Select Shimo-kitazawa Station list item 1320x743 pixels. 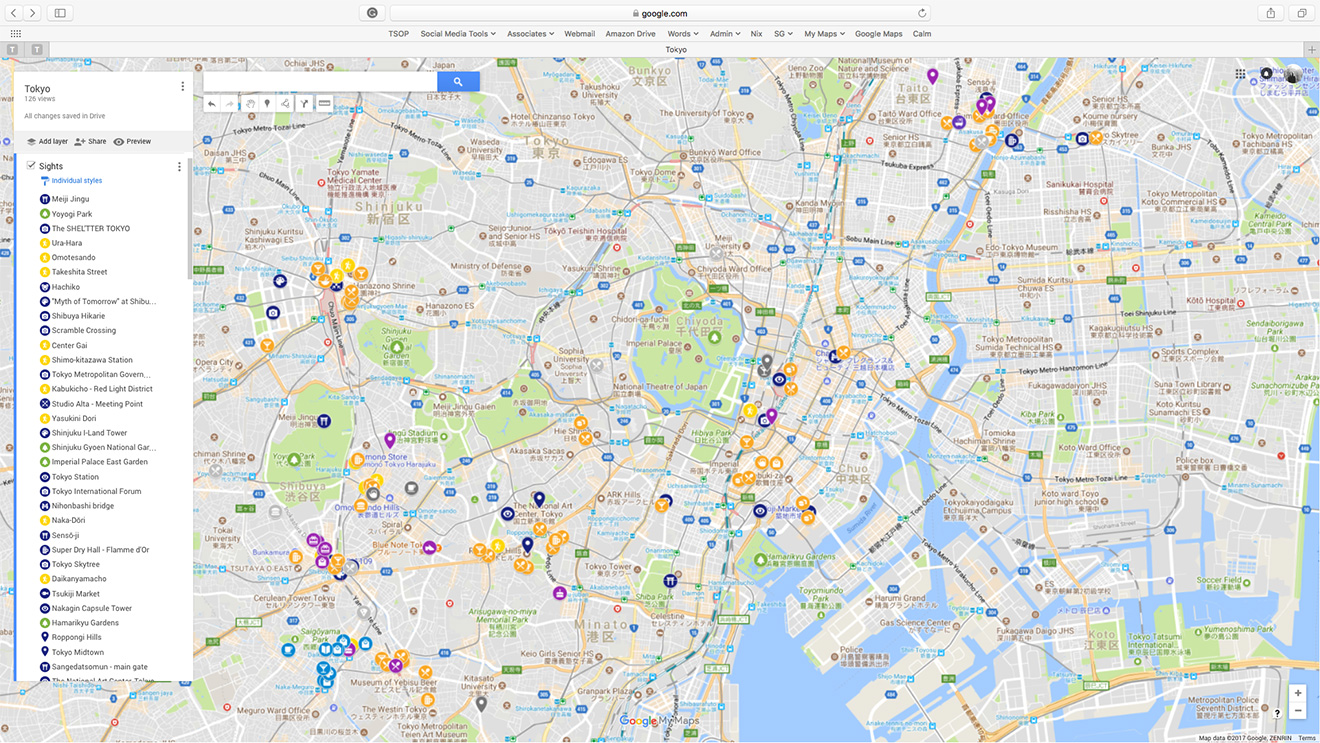pos(92,360)
